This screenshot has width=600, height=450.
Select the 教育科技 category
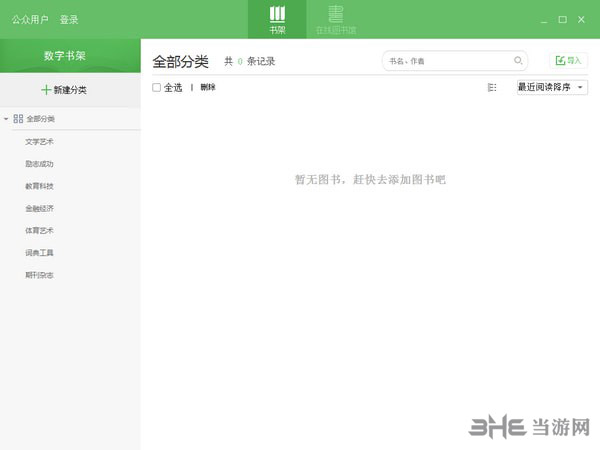(x=39, y=186)
